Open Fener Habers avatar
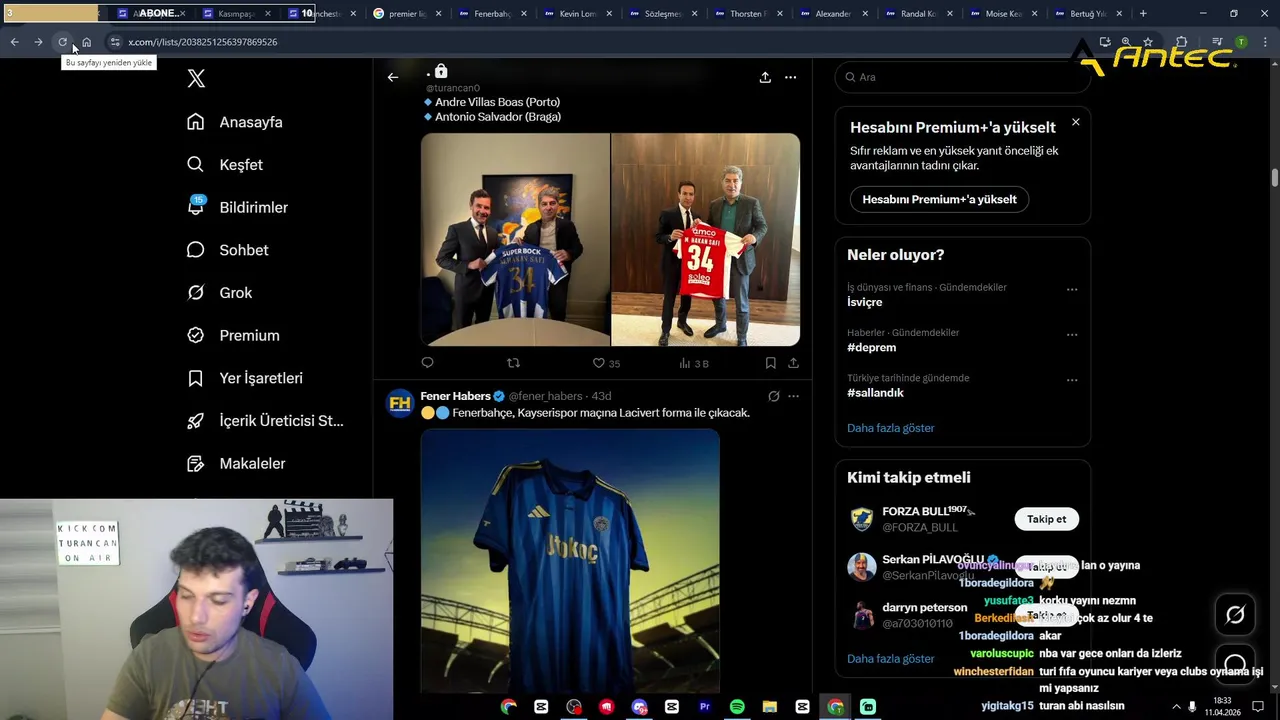 [400, 403]
